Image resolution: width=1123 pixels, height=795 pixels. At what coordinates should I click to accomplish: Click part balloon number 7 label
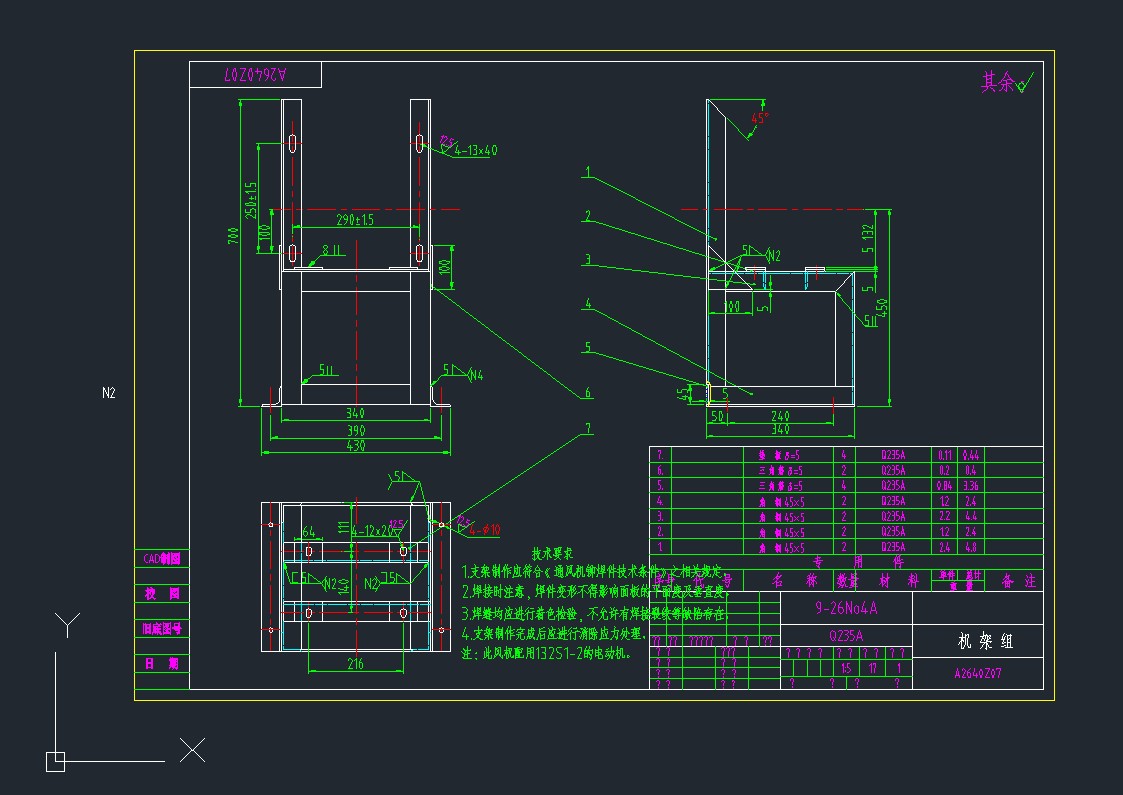[588, 428]
